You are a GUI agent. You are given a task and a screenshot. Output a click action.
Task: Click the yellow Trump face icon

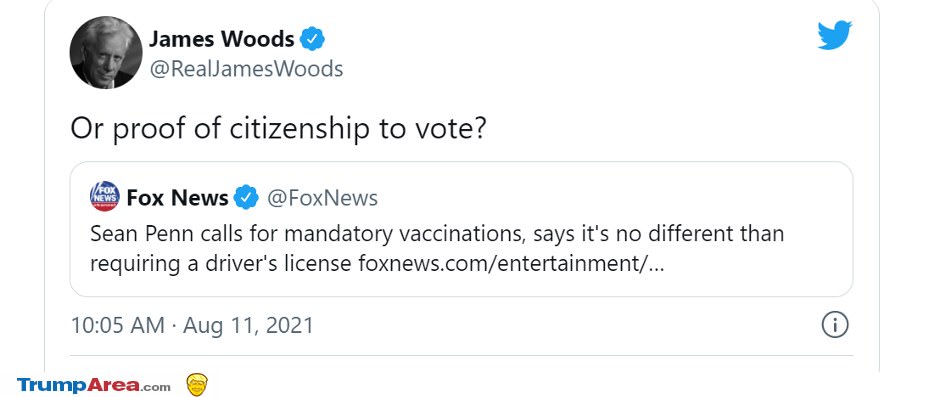(x=197, y=384)
